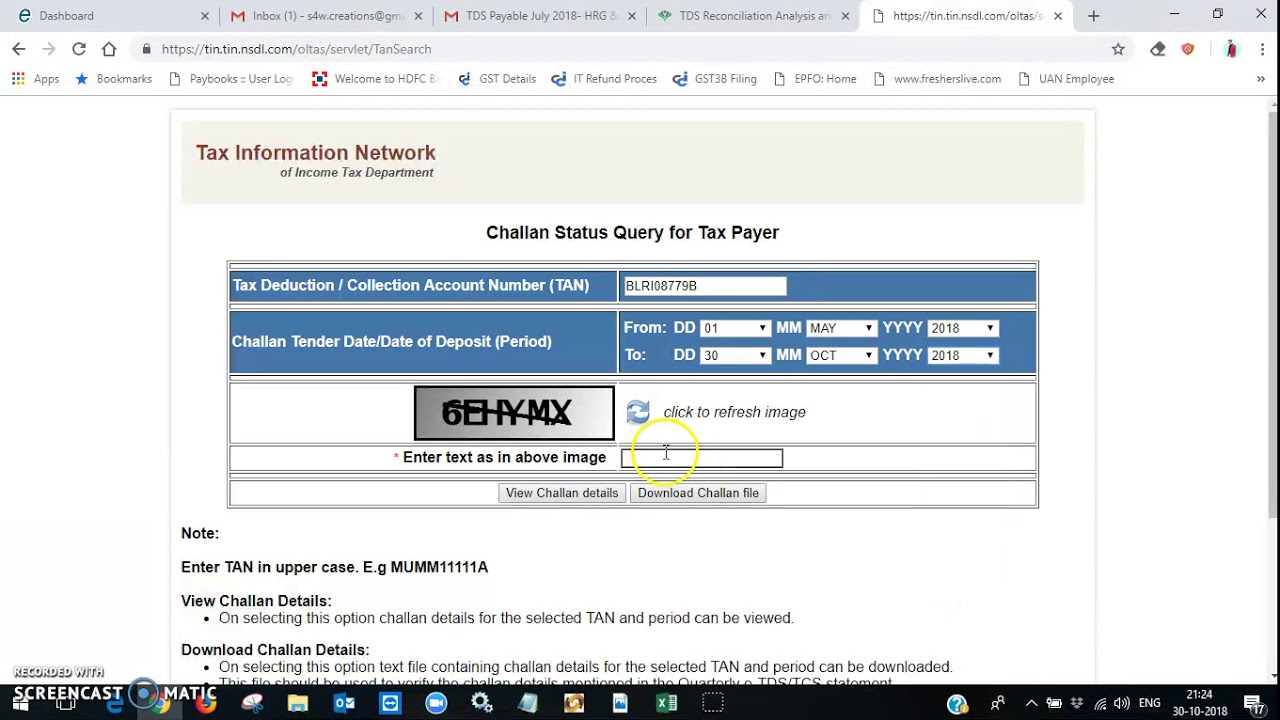Click Download Challan file button
Image resolution: width=1280 pixels, height=720 pixels.
click(x=698, y=493)
